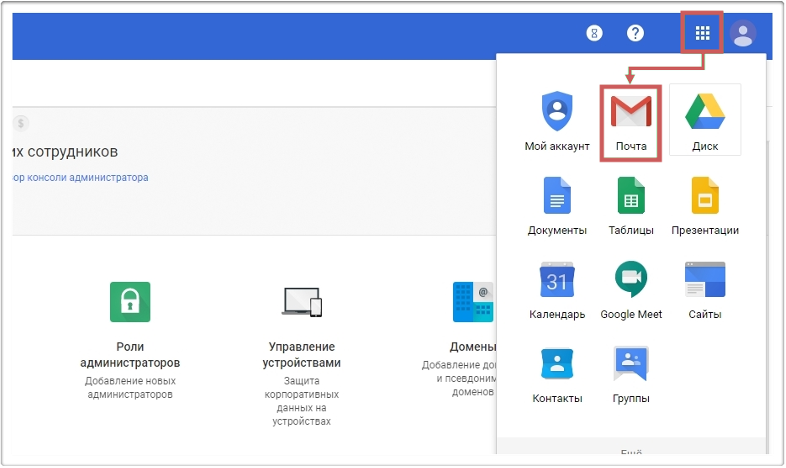Screen dimensions: 786x468
Task: Expand more apps with Ещё
Action: pos(631,454)
